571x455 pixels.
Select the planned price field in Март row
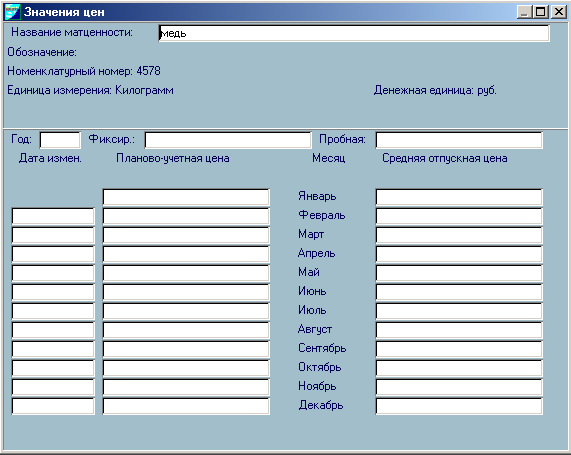pyautogui.click(x=186, y=235)
